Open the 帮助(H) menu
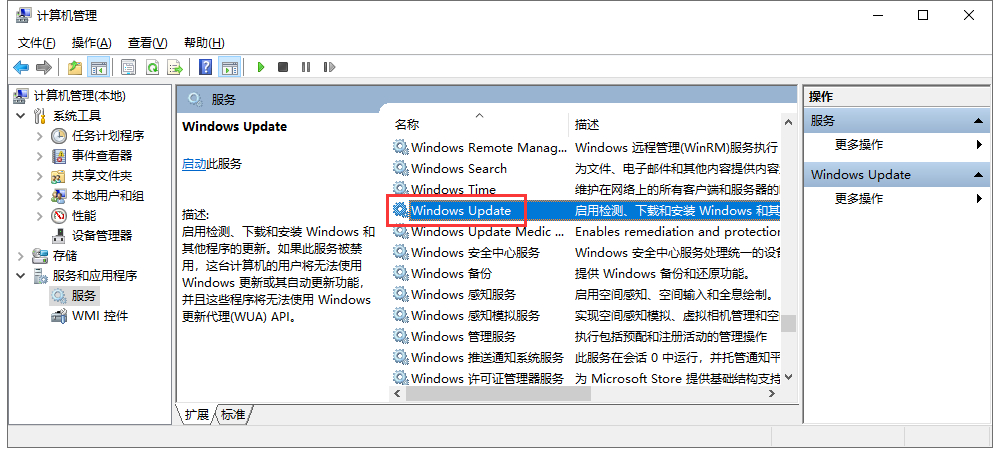This screenshot has height=455, width=1000. coord(204,43)
